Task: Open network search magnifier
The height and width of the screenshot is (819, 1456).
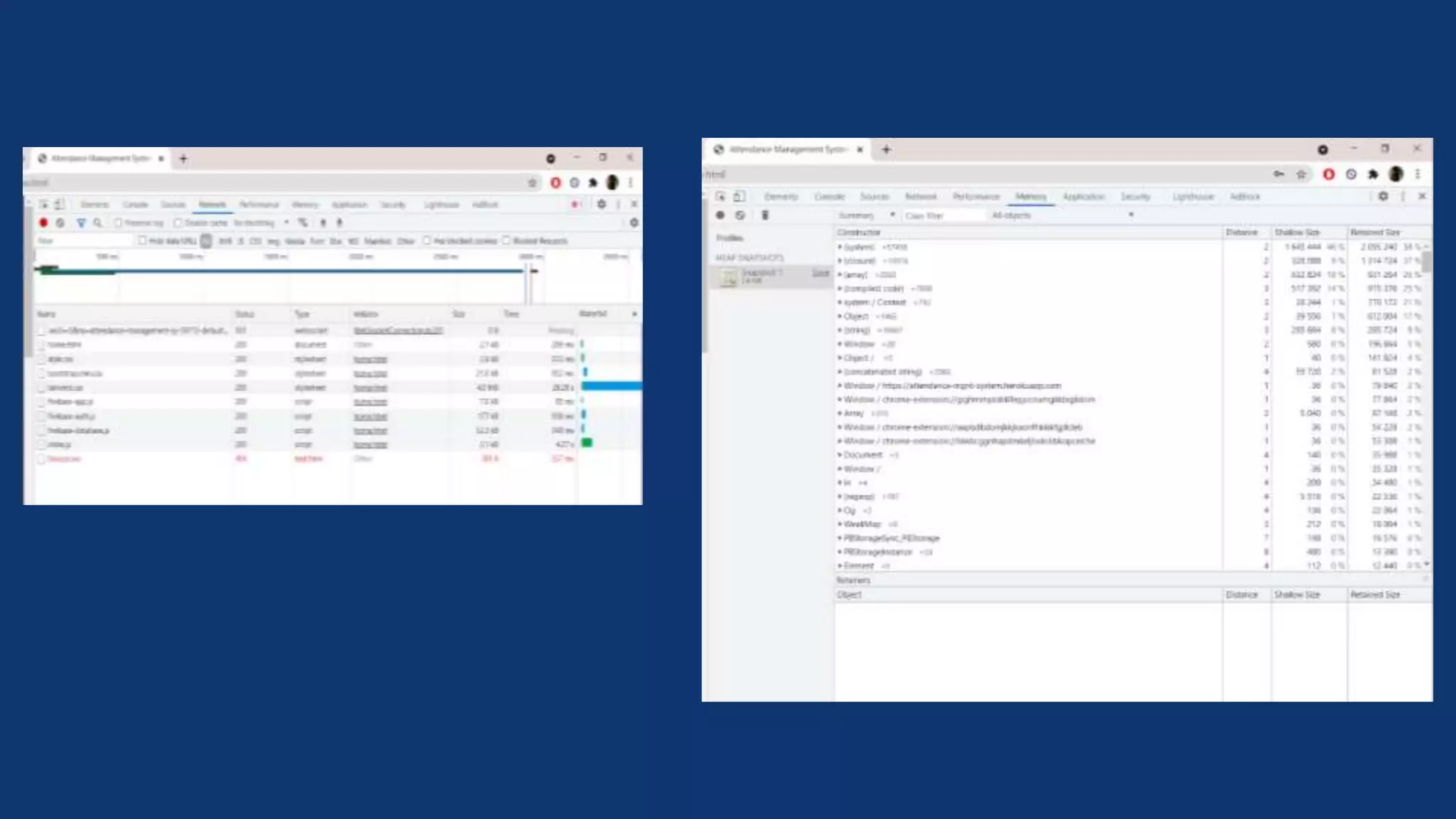Action: coord(98,223)
